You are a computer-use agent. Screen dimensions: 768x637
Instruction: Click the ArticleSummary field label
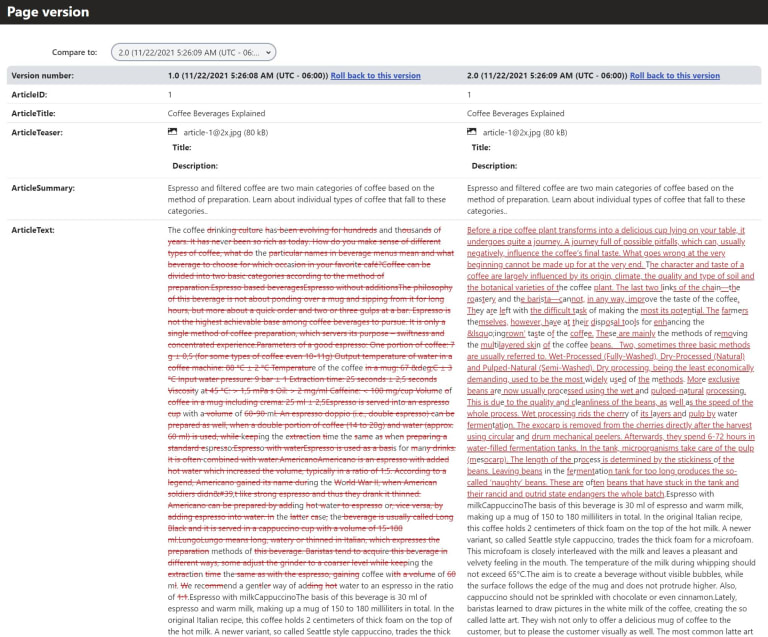point(43,188)
